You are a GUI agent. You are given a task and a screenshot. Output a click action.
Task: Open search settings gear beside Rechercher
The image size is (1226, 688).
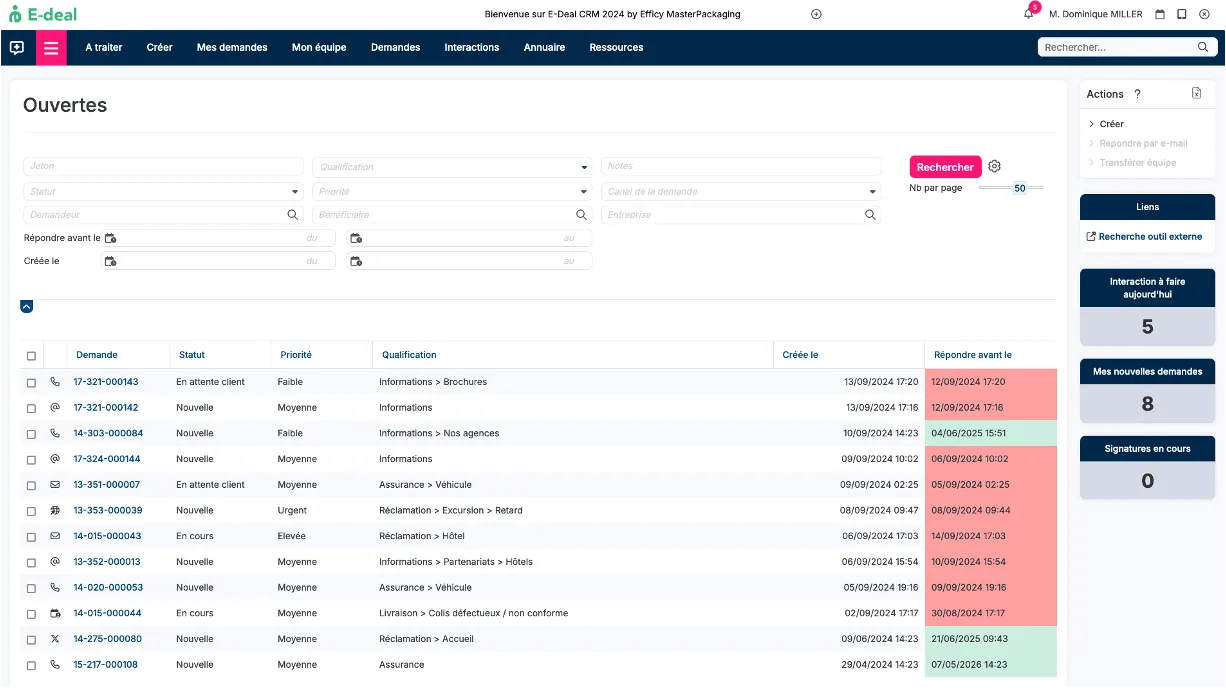point(994,167)
